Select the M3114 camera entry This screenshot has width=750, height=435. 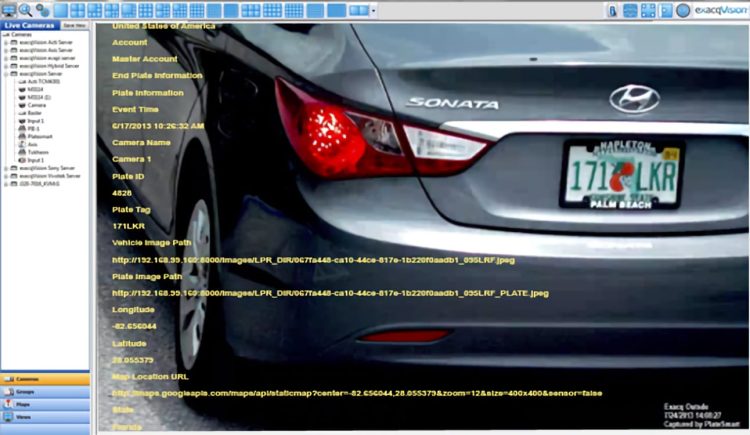tap(35, 89)
